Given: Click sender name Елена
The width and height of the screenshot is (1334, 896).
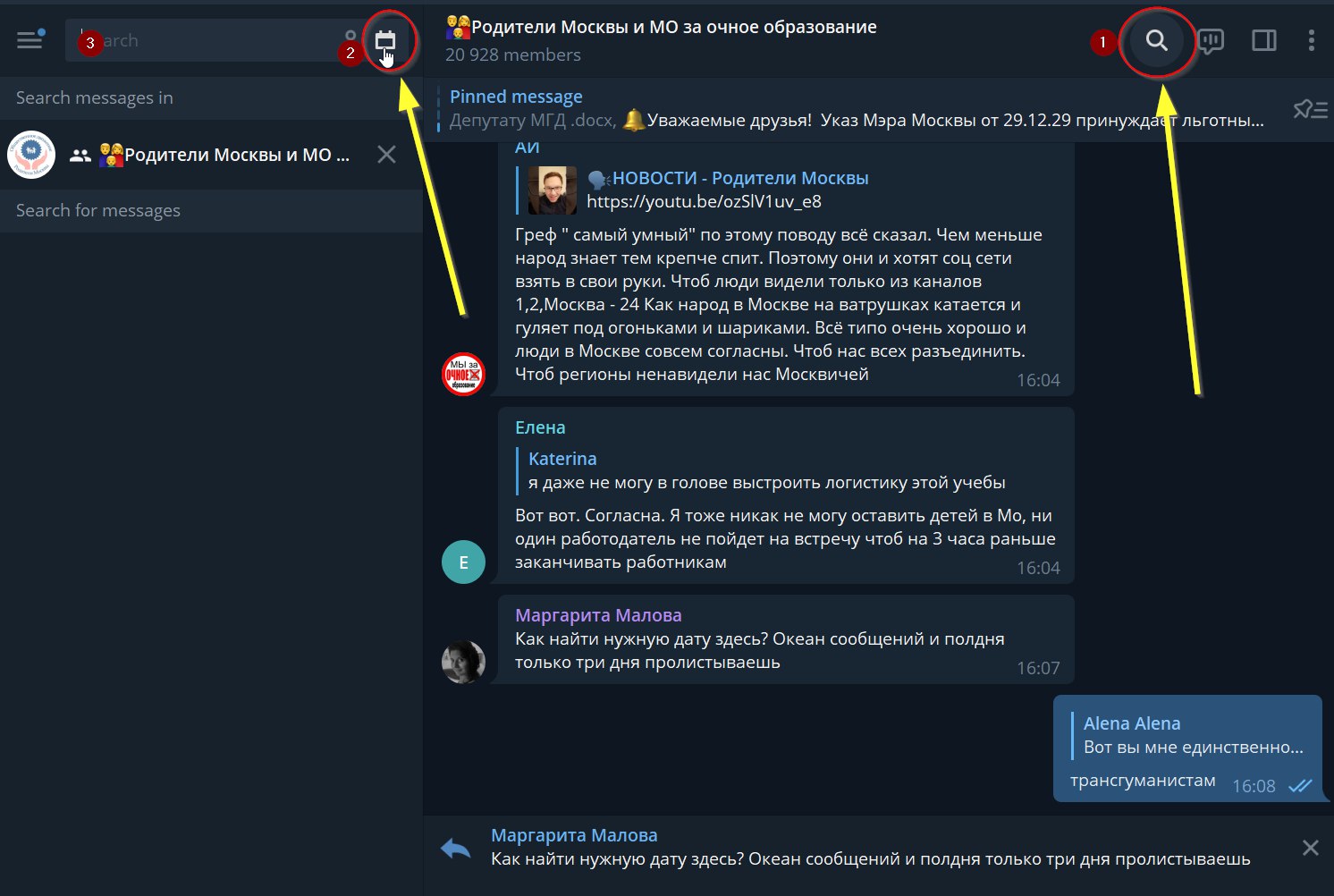Looking at the screenshot, I should (x=540, y=427).
